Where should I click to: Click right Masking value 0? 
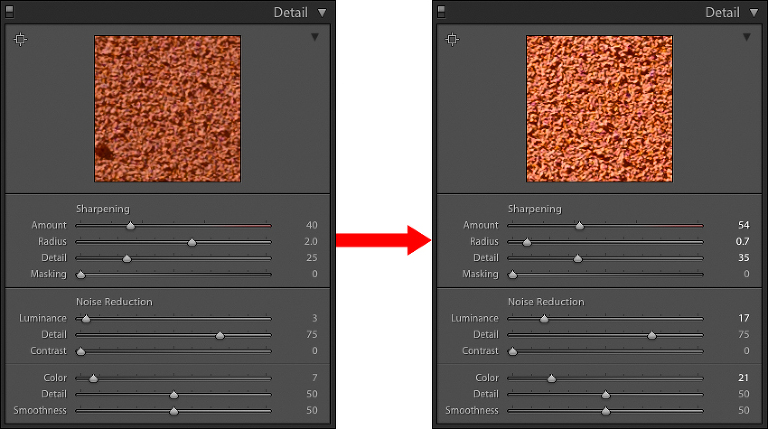[x=746, y=274]
